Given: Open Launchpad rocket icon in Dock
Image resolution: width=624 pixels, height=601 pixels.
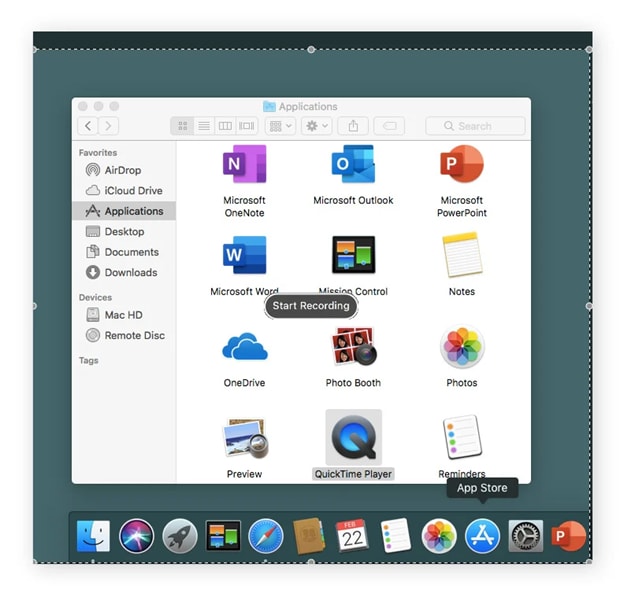Looking at the screenshot, I should 179,536.
